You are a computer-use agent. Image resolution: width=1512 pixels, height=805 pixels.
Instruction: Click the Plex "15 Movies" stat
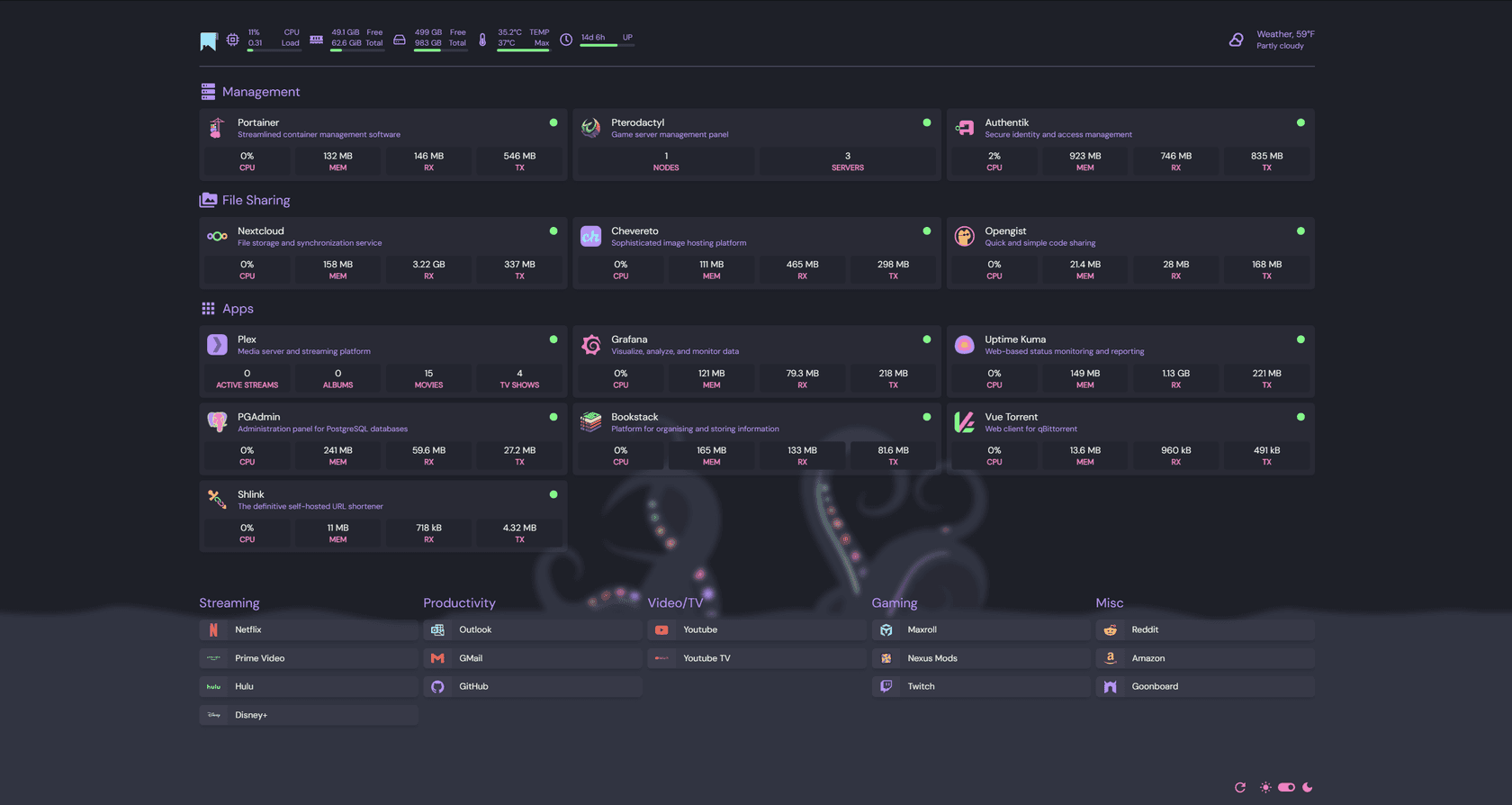[428, 378]
